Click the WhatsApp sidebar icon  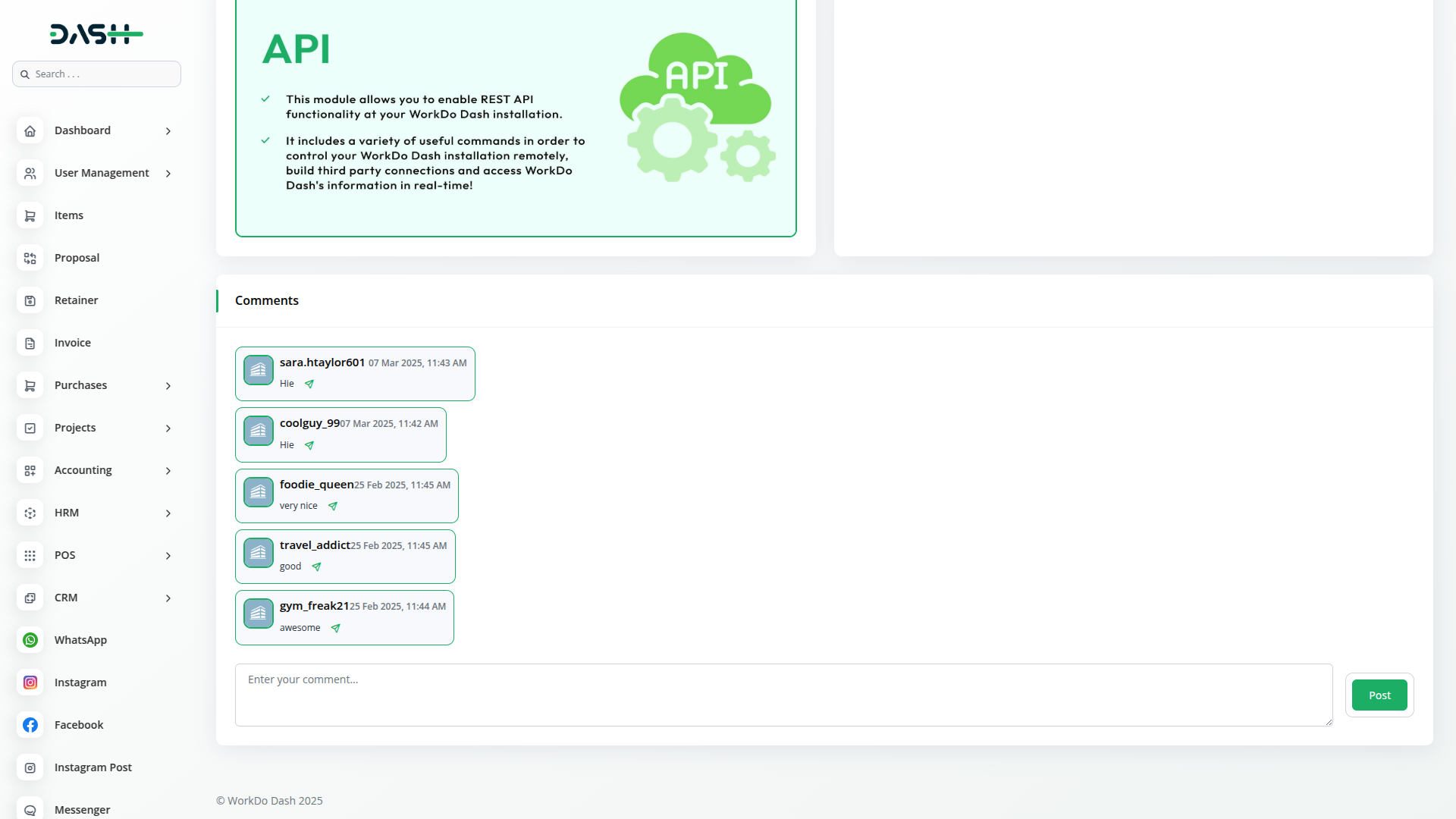pos(30,640)
